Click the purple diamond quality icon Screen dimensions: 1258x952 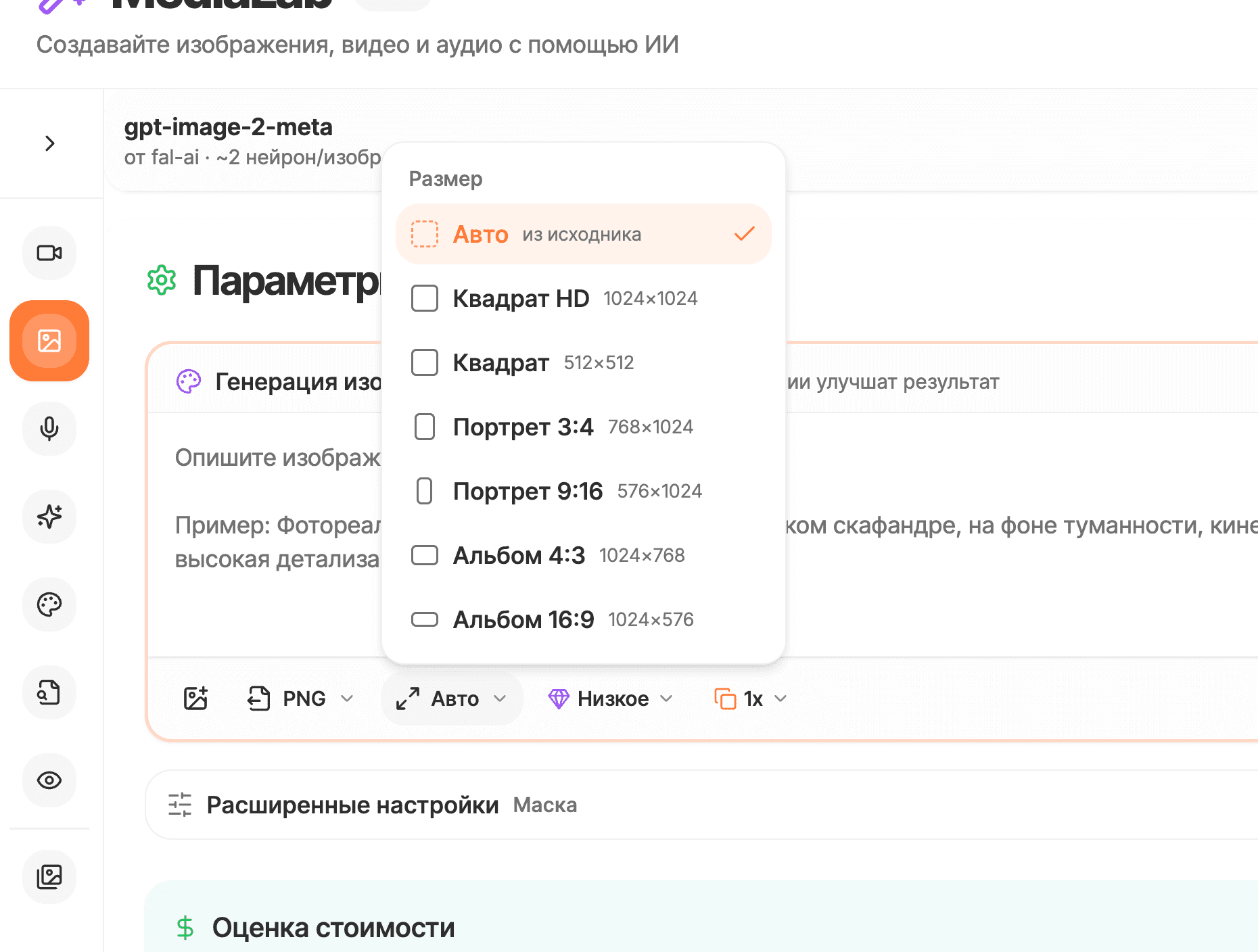click(x=559, y=698)
